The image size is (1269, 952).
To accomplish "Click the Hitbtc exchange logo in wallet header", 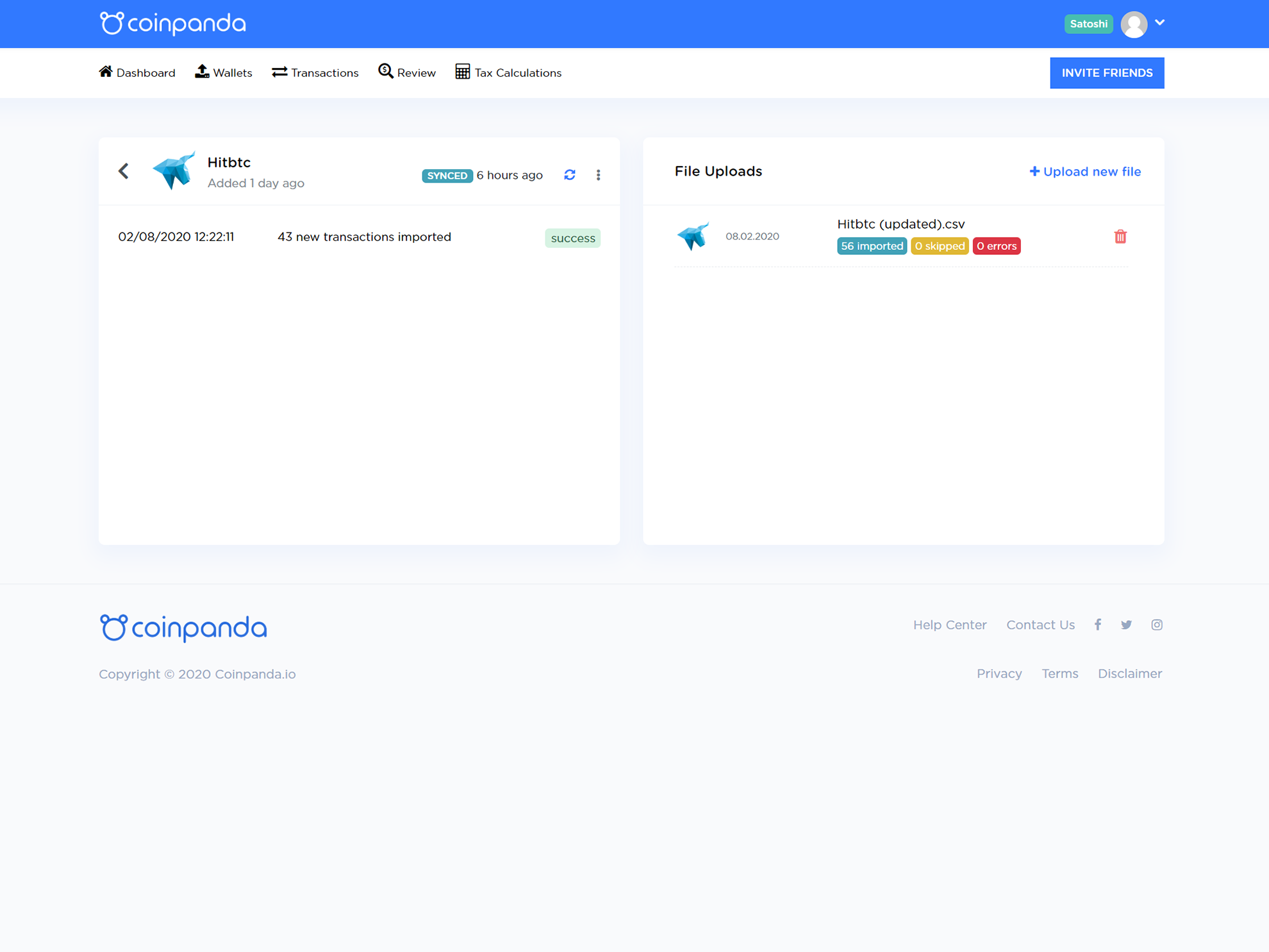I will (174, 170).
